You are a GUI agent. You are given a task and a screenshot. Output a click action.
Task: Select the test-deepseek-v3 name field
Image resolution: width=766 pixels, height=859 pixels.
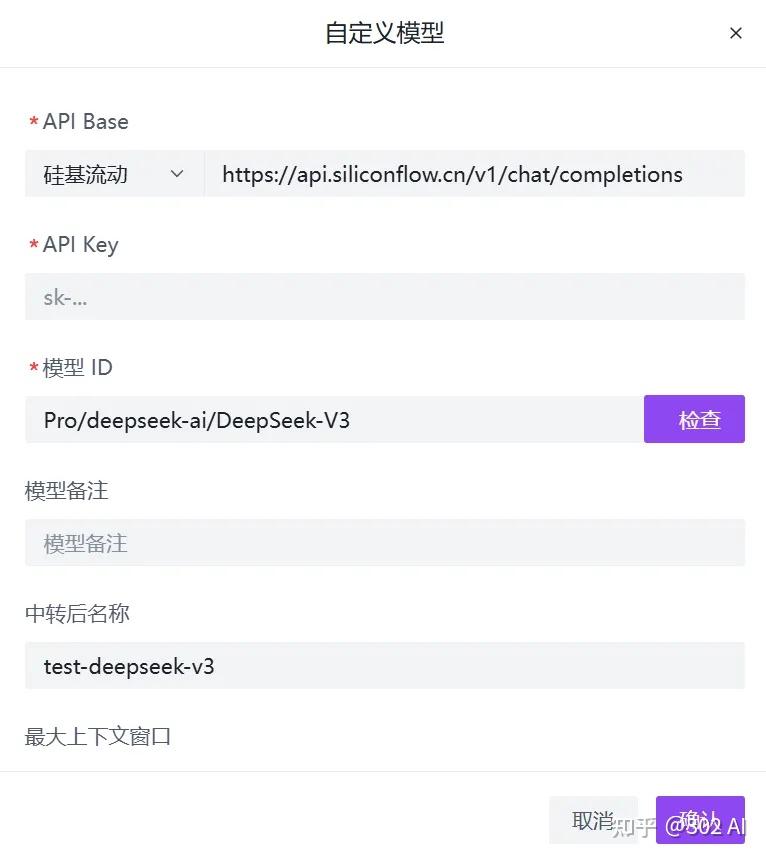[x=383, y=665]
